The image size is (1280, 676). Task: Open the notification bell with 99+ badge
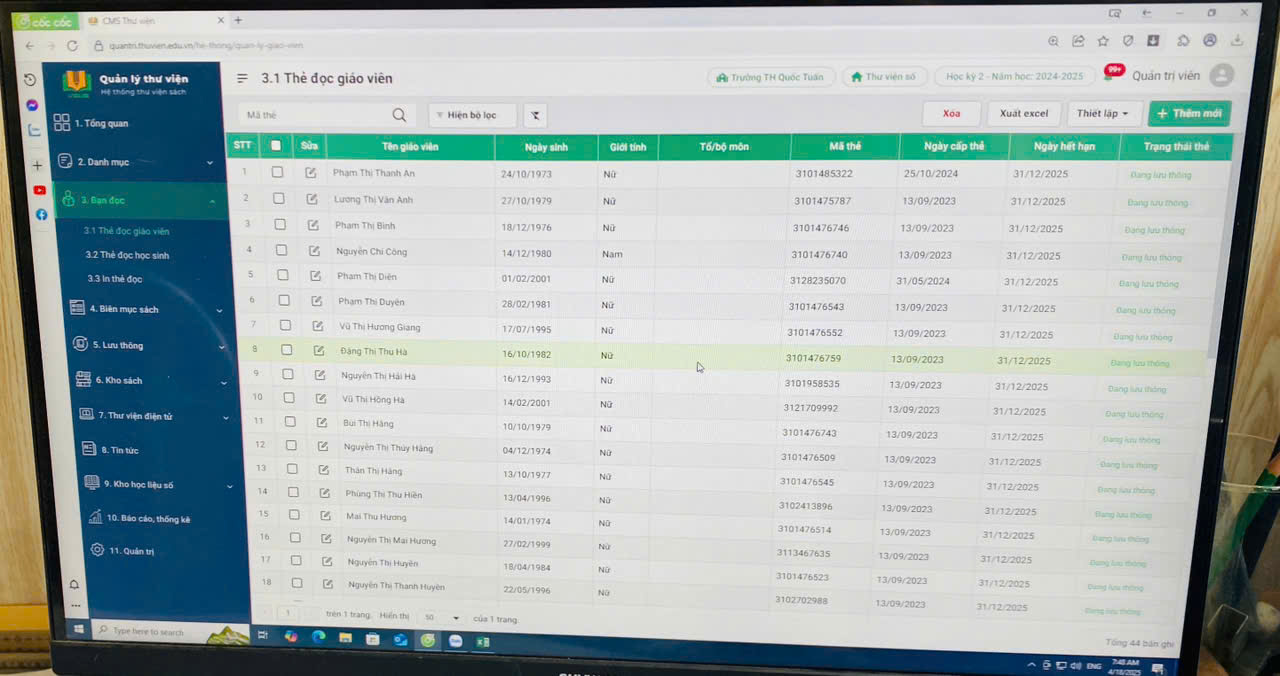[x=1109, y=75]
